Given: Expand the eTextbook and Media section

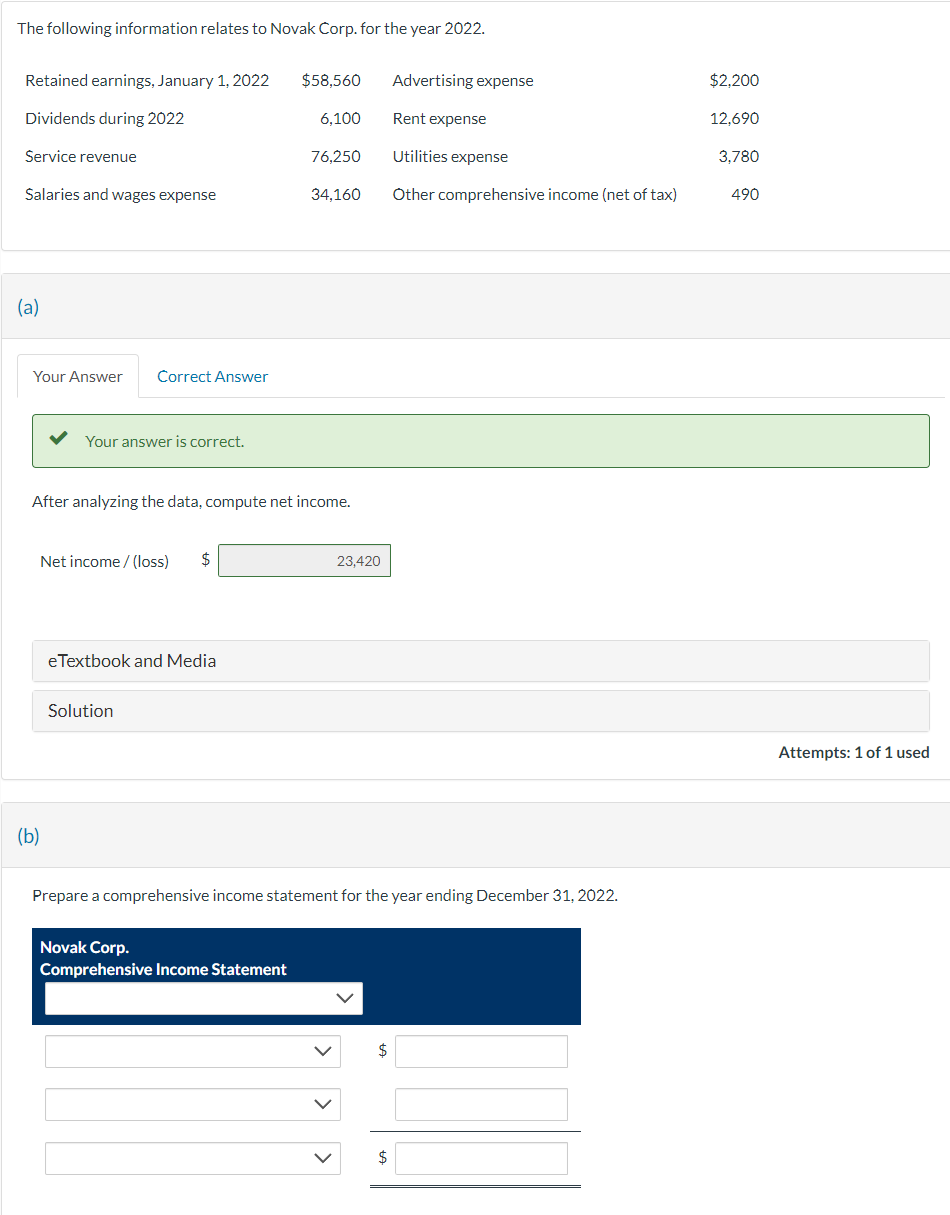Looking at the screenshot, I should click(x=480, y=661).
